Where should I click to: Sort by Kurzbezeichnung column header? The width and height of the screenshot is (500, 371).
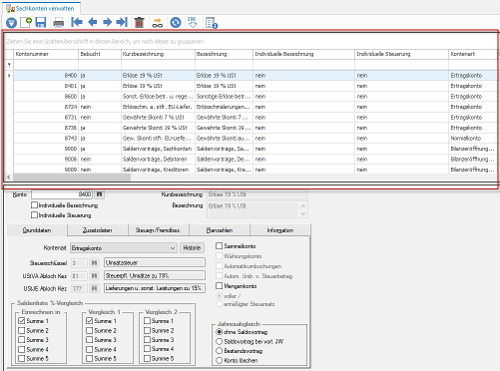pyautogui.click(x=158, y=54)
